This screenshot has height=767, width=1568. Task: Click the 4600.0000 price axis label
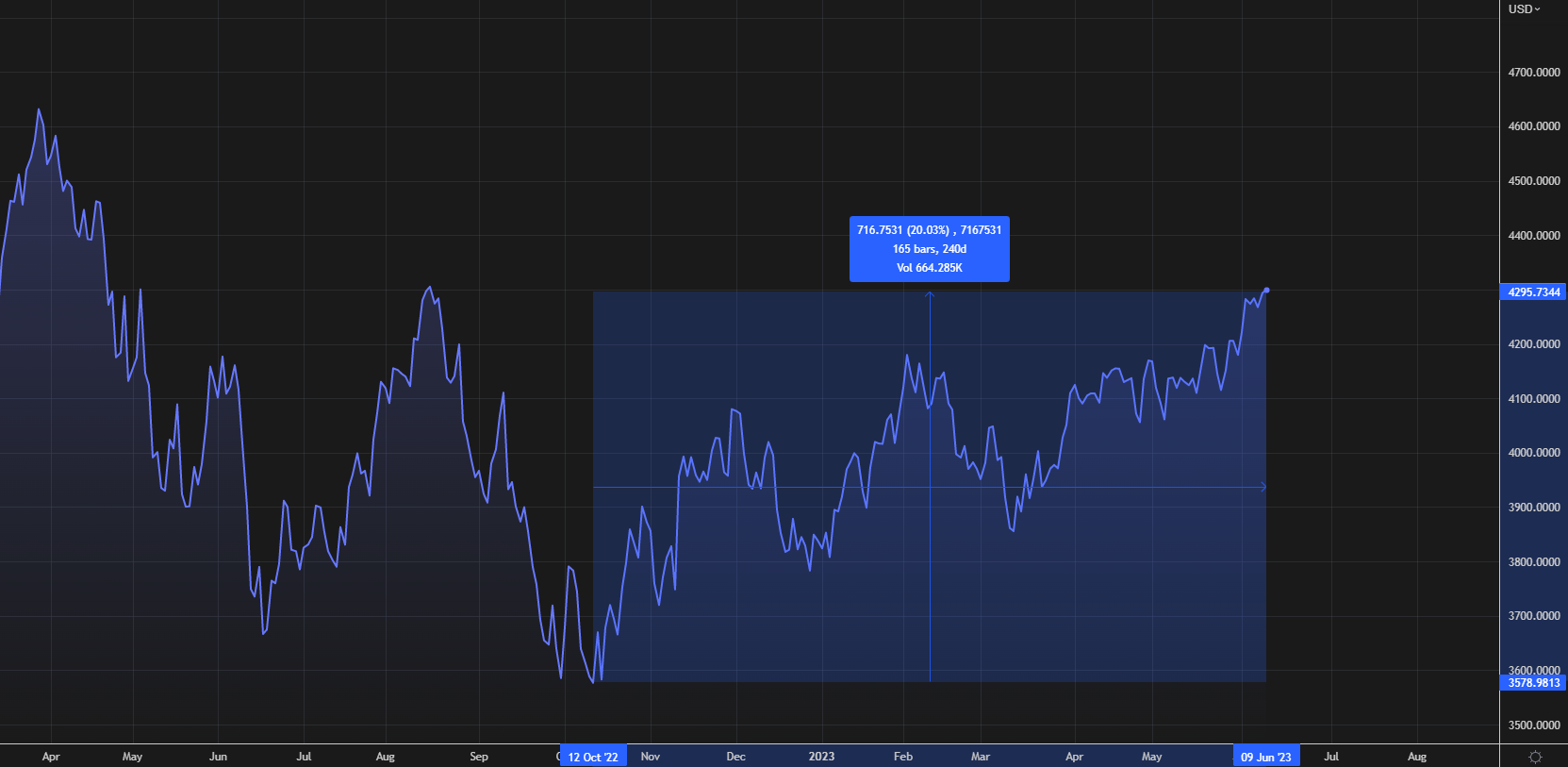pyautogui.click(x=1534, y=126)
